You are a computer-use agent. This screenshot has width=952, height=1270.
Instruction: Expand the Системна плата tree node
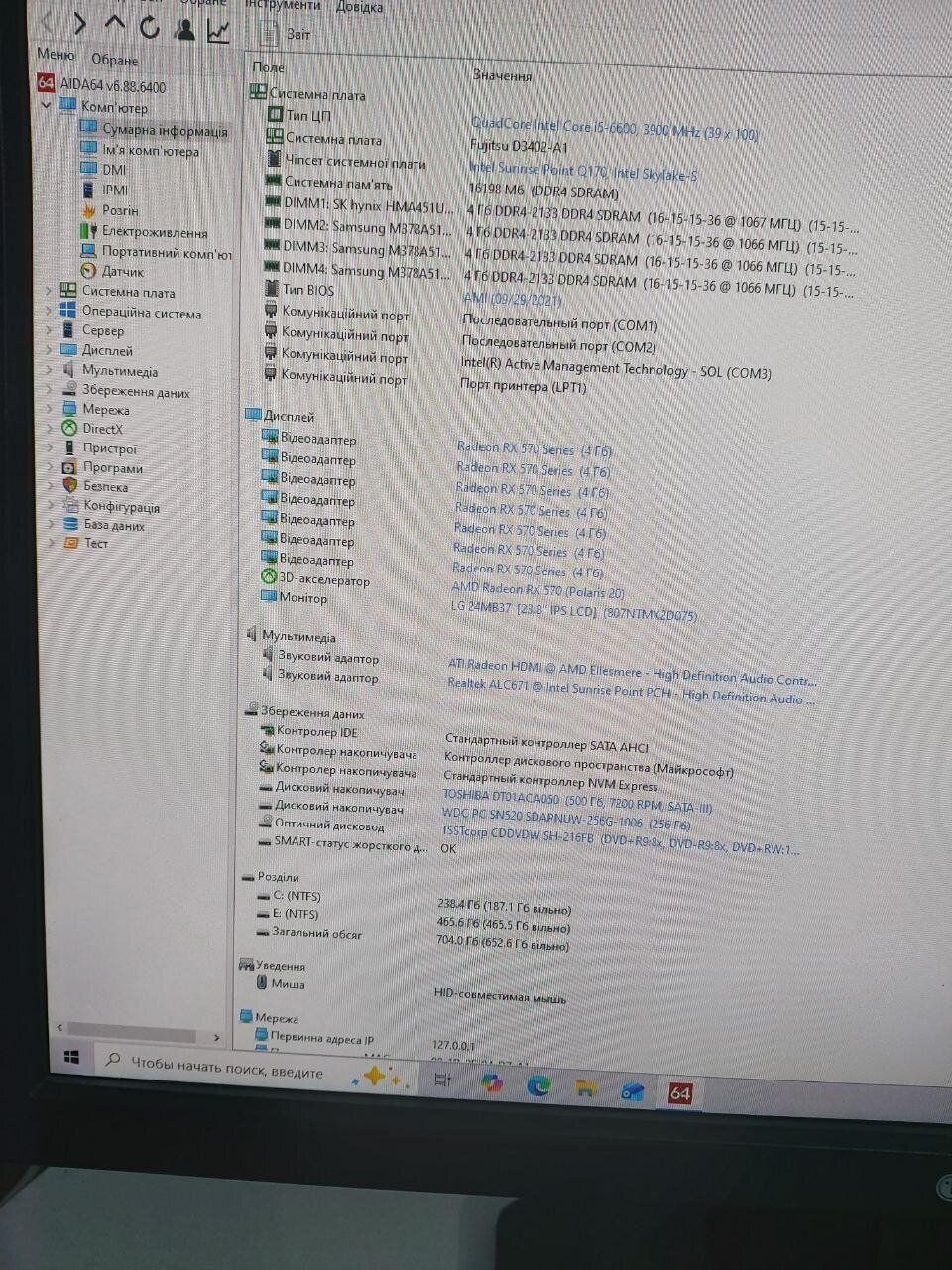pyautogui.click(x=48, y=292)
